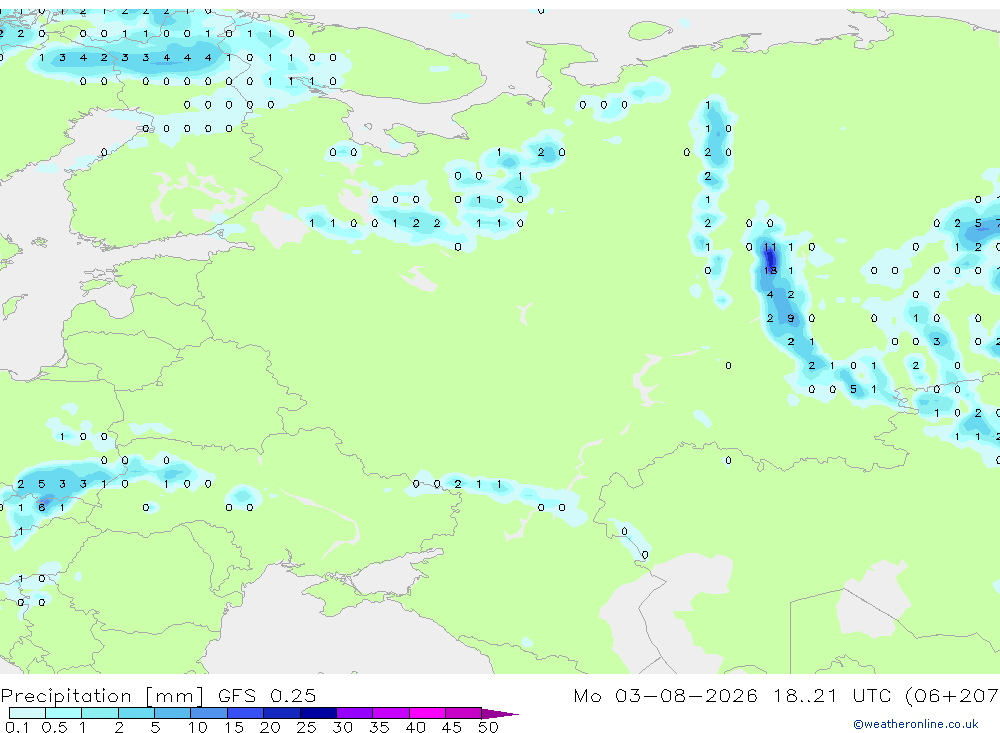The image size is (1000, 733).
Task: Click the 'GFS 0.25' model label
Action: click(x=267, y=695)
